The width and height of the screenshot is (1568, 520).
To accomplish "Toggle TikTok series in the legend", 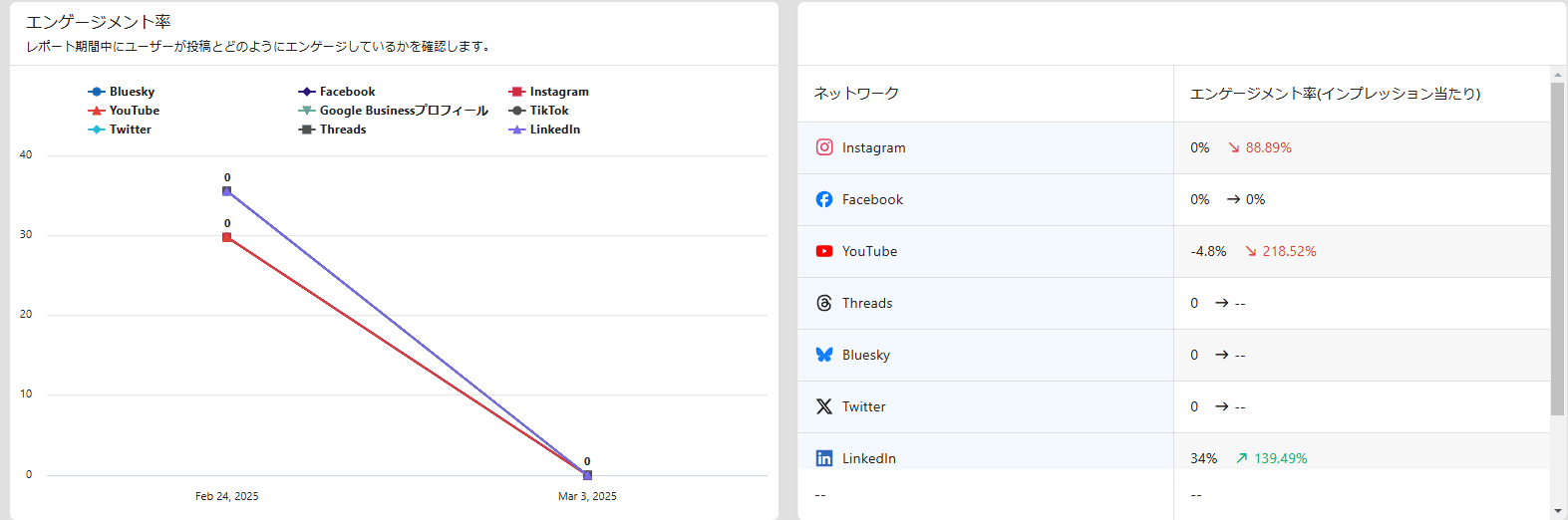I will (x=538, y=111).
